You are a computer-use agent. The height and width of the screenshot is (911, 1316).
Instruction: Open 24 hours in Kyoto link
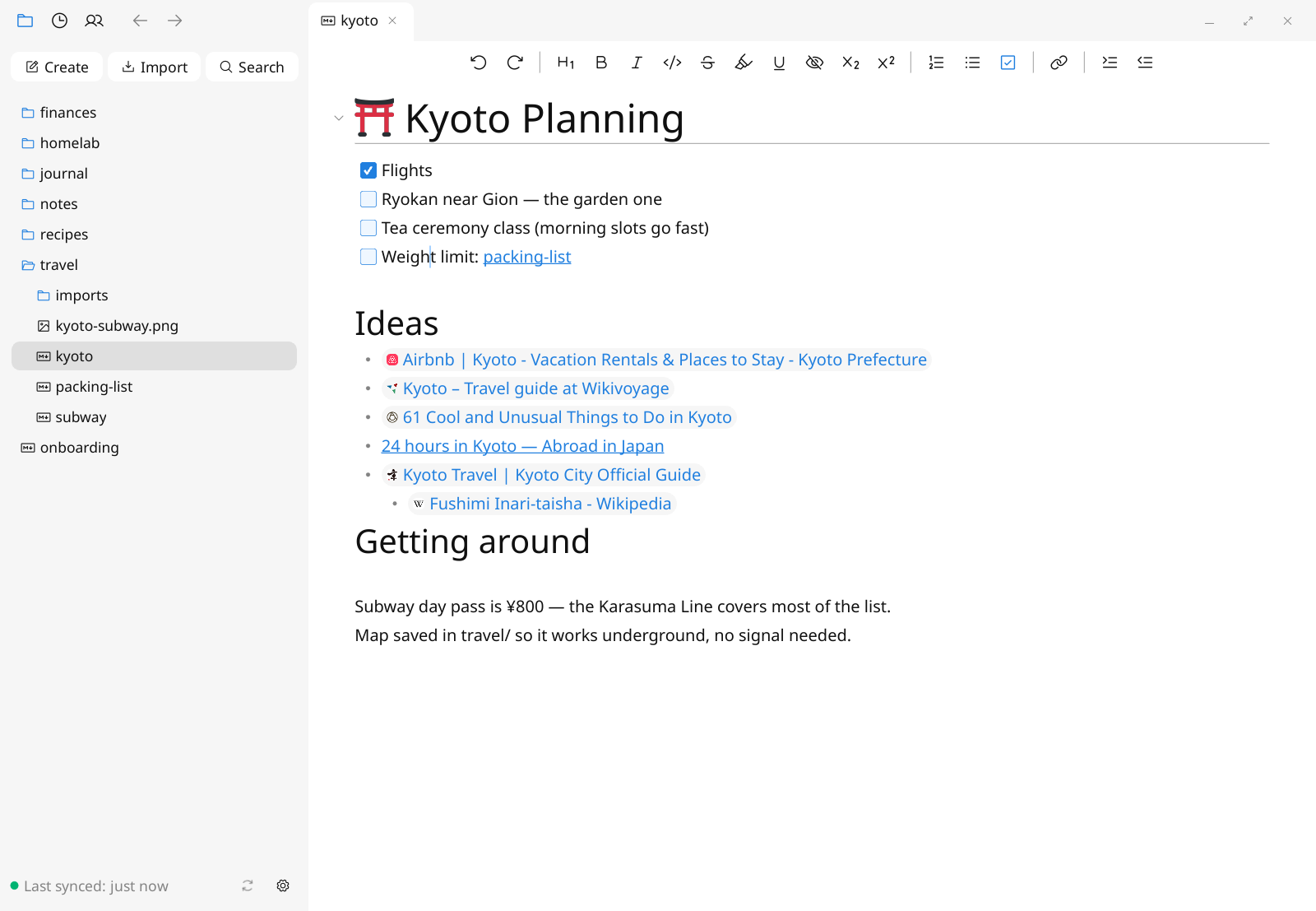pyautogui.click(x=522, y=446)
